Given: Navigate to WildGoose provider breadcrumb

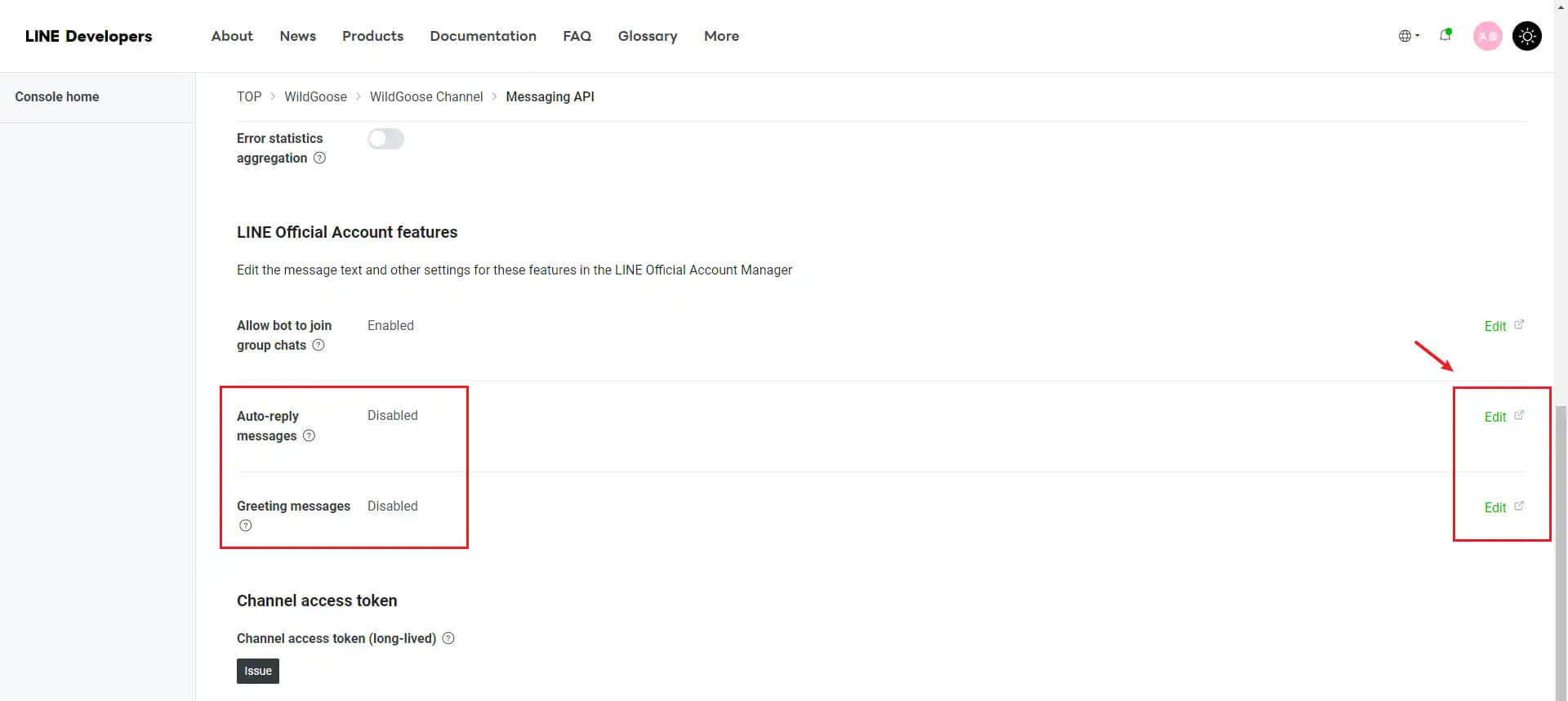Looking at the screenshot, I should click(315, 96).
